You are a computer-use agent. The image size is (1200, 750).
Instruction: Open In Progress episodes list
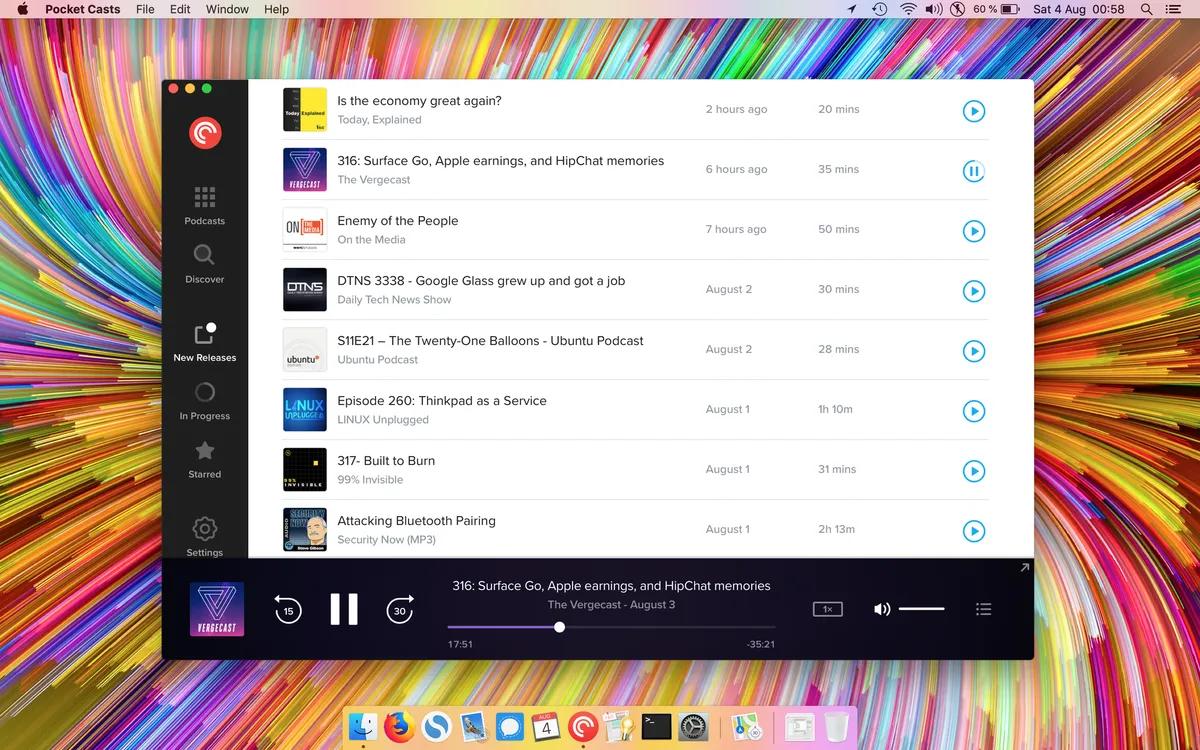click(x=204, y=400)
